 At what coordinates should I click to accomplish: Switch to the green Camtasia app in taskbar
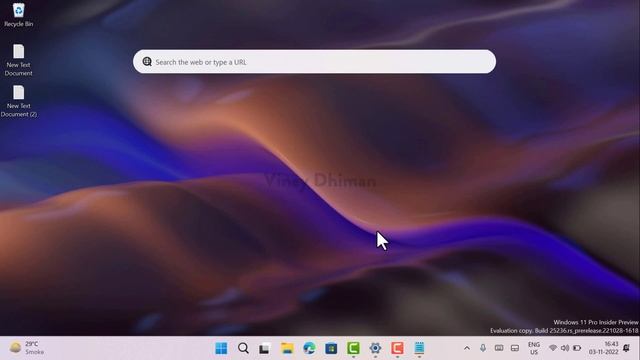coord(353,348)
